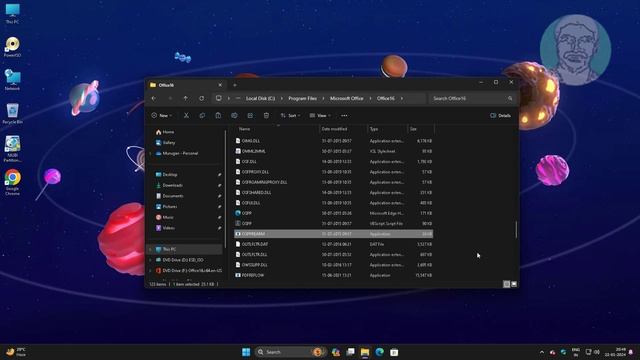The image size is (640, 360).
Task: Open the Windows Start button
Action: pyautogui.click(x=246, y=352)
